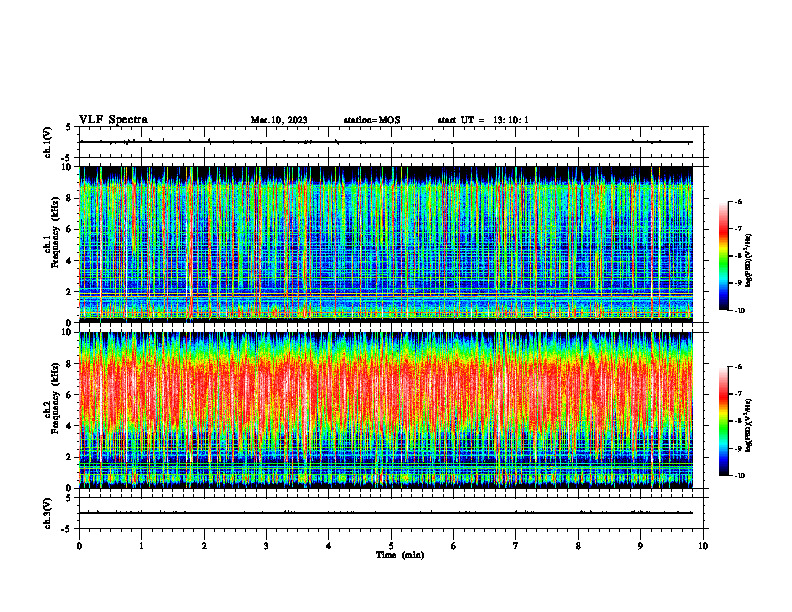Click time axis tick label "10"
792x612 pixels.
tap(703, 546)
